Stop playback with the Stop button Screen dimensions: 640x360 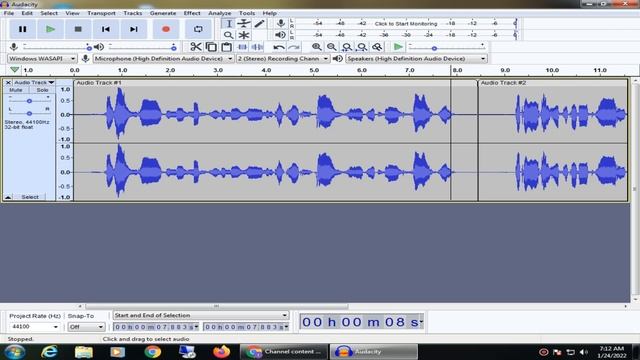click(x=78, y=29)
